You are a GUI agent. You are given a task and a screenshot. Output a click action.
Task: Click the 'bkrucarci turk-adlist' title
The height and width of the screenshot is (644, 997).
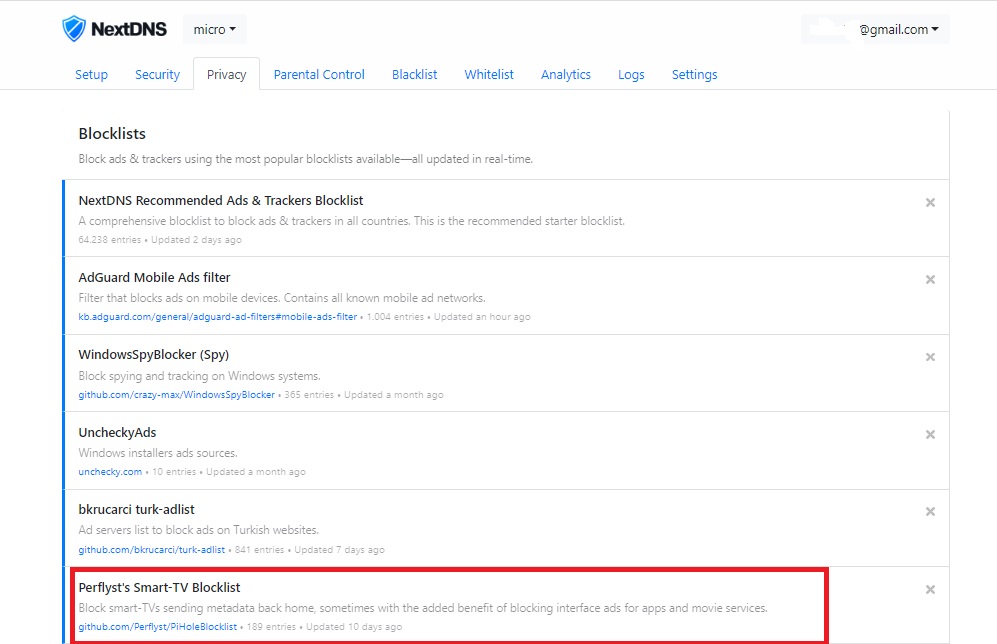137,509
